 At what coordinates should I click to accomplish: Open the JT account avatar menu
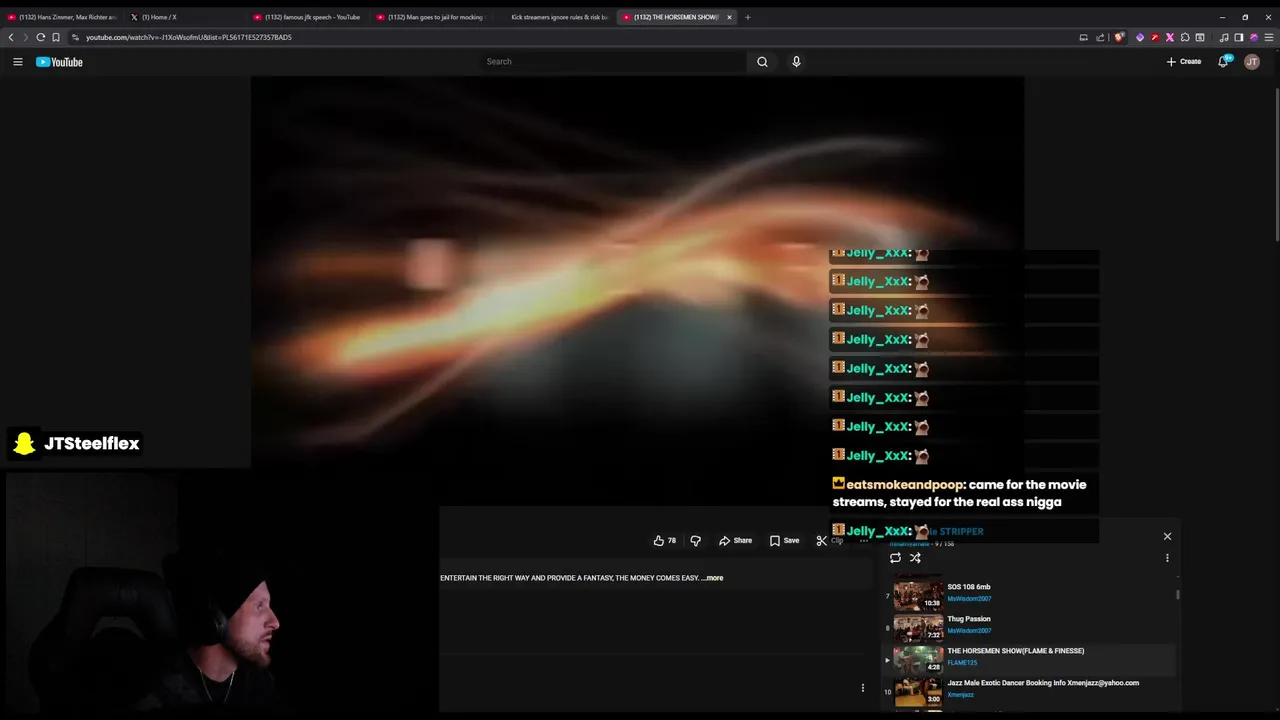click(x=1252, y=62)
